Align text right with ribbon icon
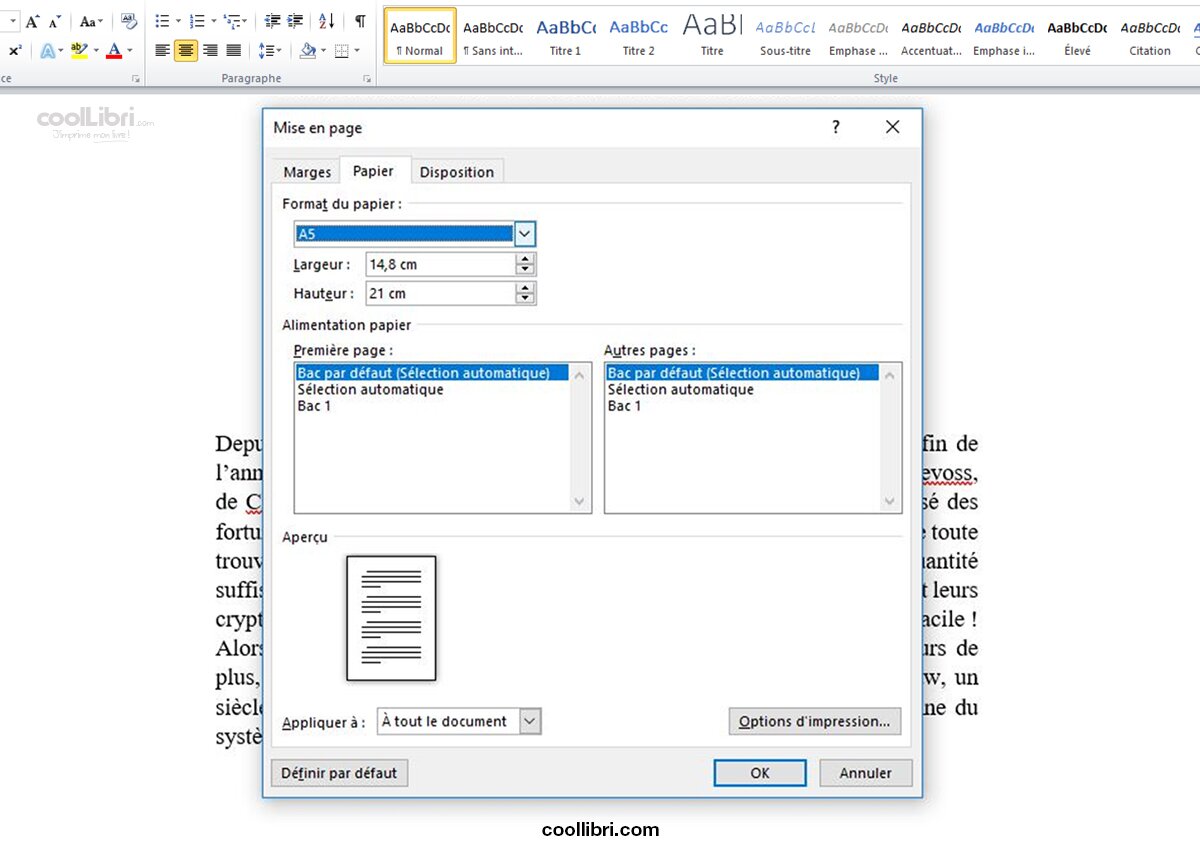This screenshot has width=1200, height=857. (210, 50)
